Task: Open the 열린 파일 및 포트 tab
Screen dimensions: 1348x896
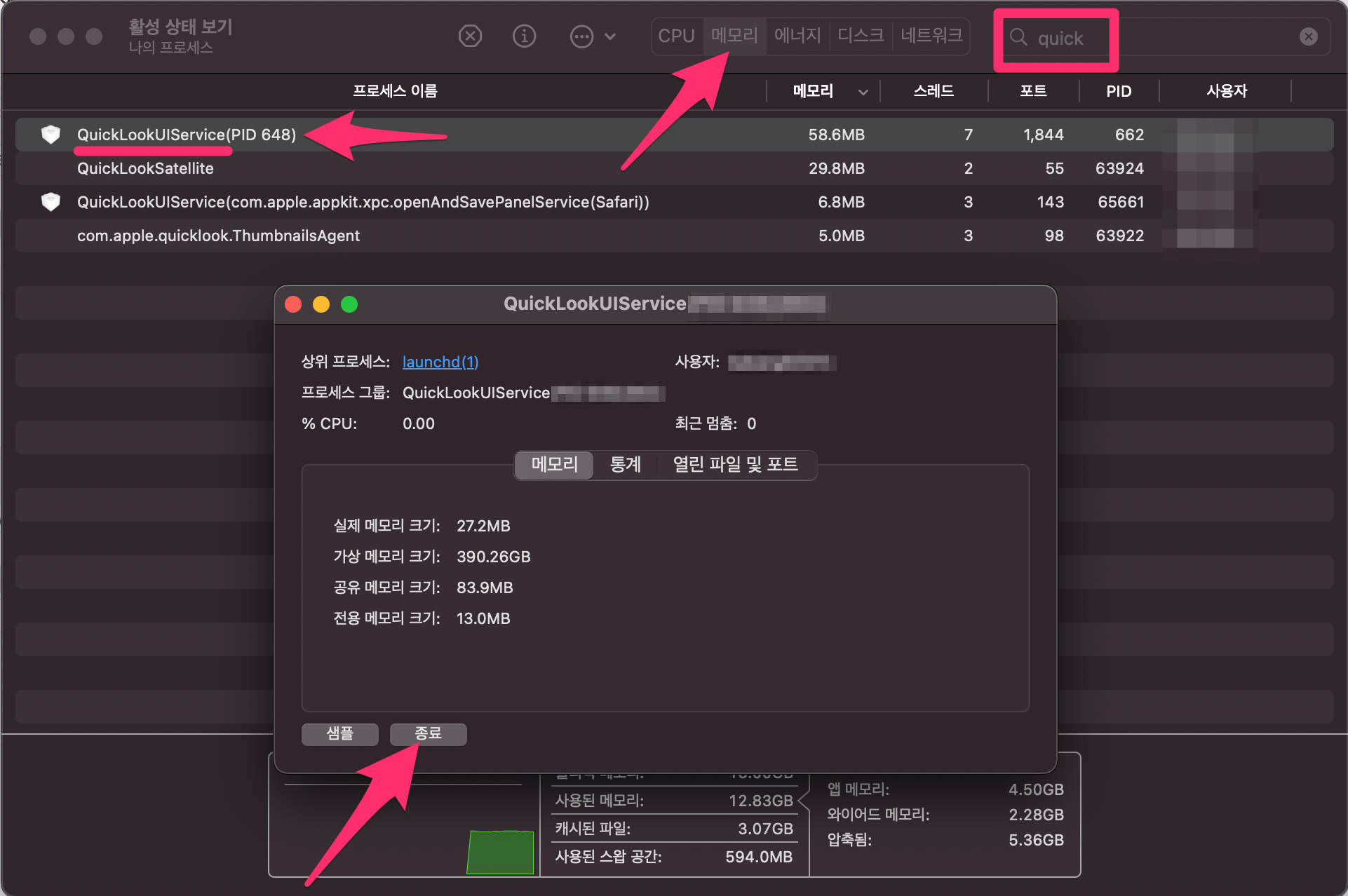Action: click(x=735, y=464)
